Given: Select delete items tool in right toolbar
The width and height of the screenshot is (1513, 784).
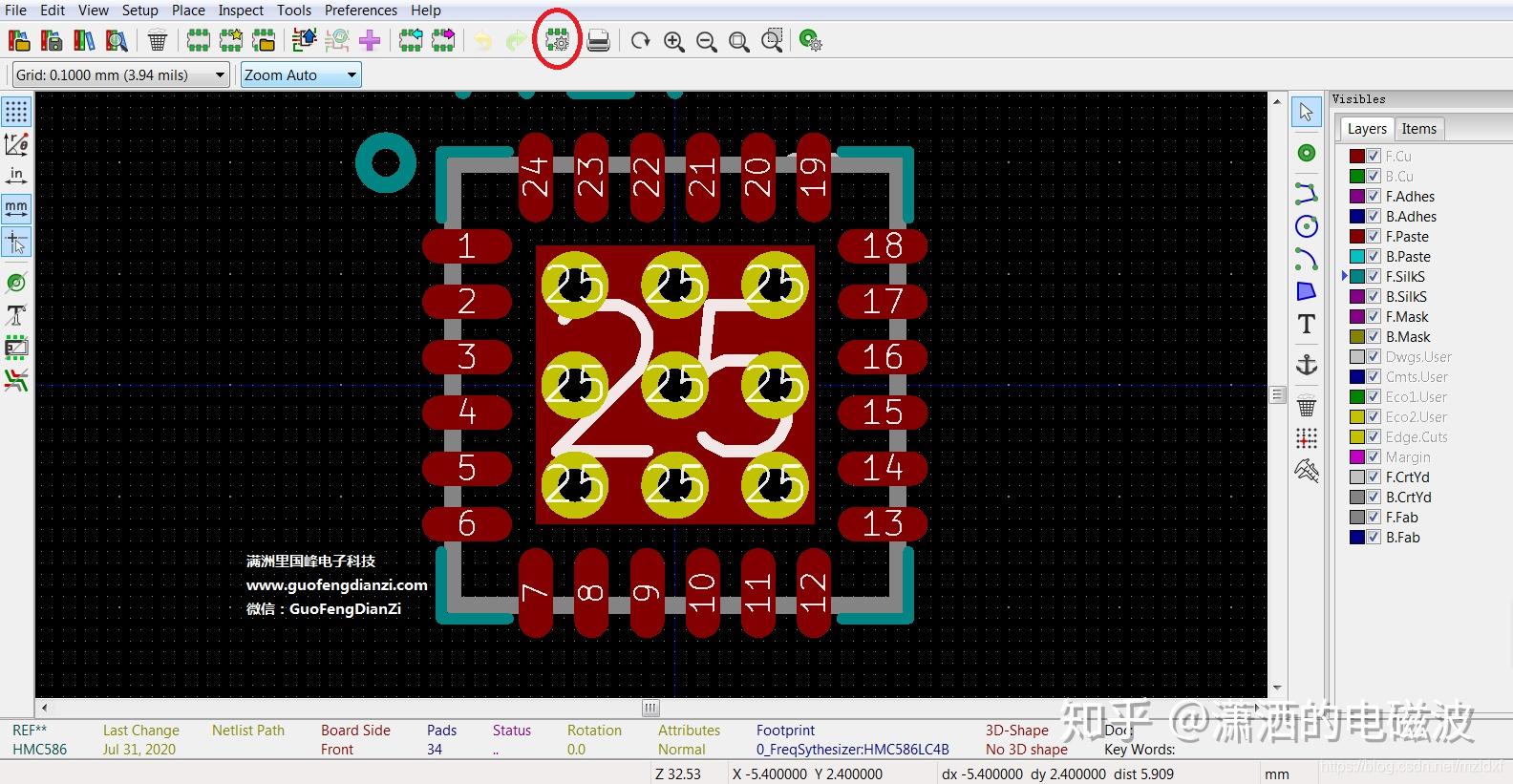Looking at the screenshot, I should [1307, 406].
